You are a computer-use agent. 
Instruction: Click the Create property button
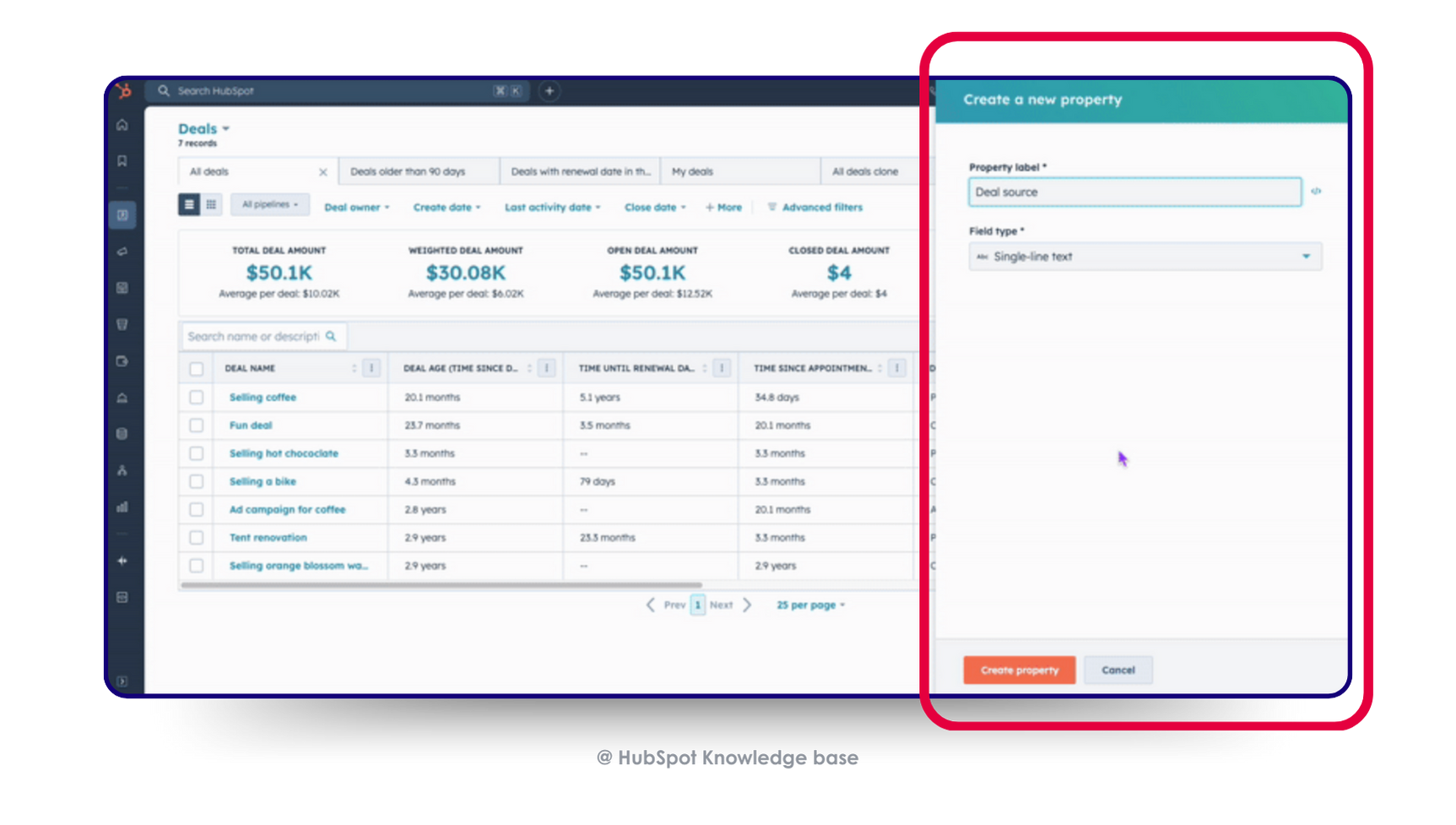click(1020, 670)
